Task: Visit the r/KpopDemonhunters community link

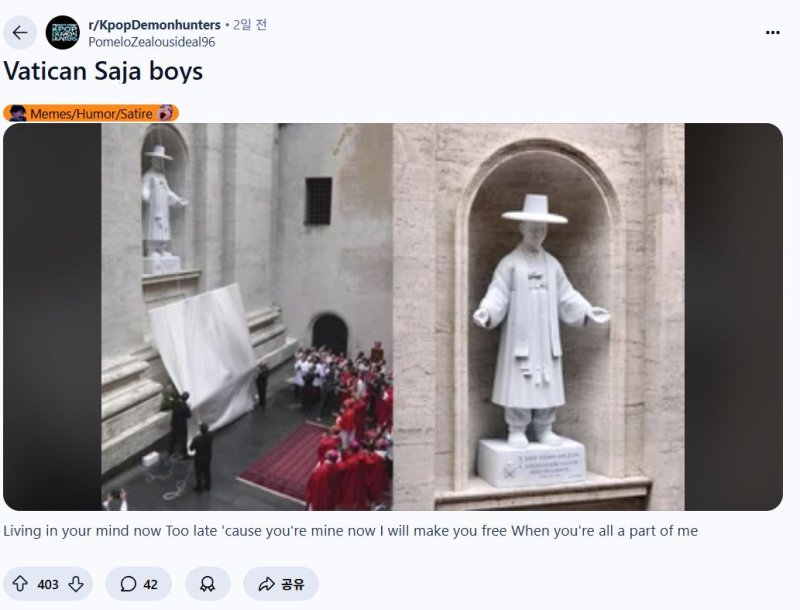Action: click(155, 24)
